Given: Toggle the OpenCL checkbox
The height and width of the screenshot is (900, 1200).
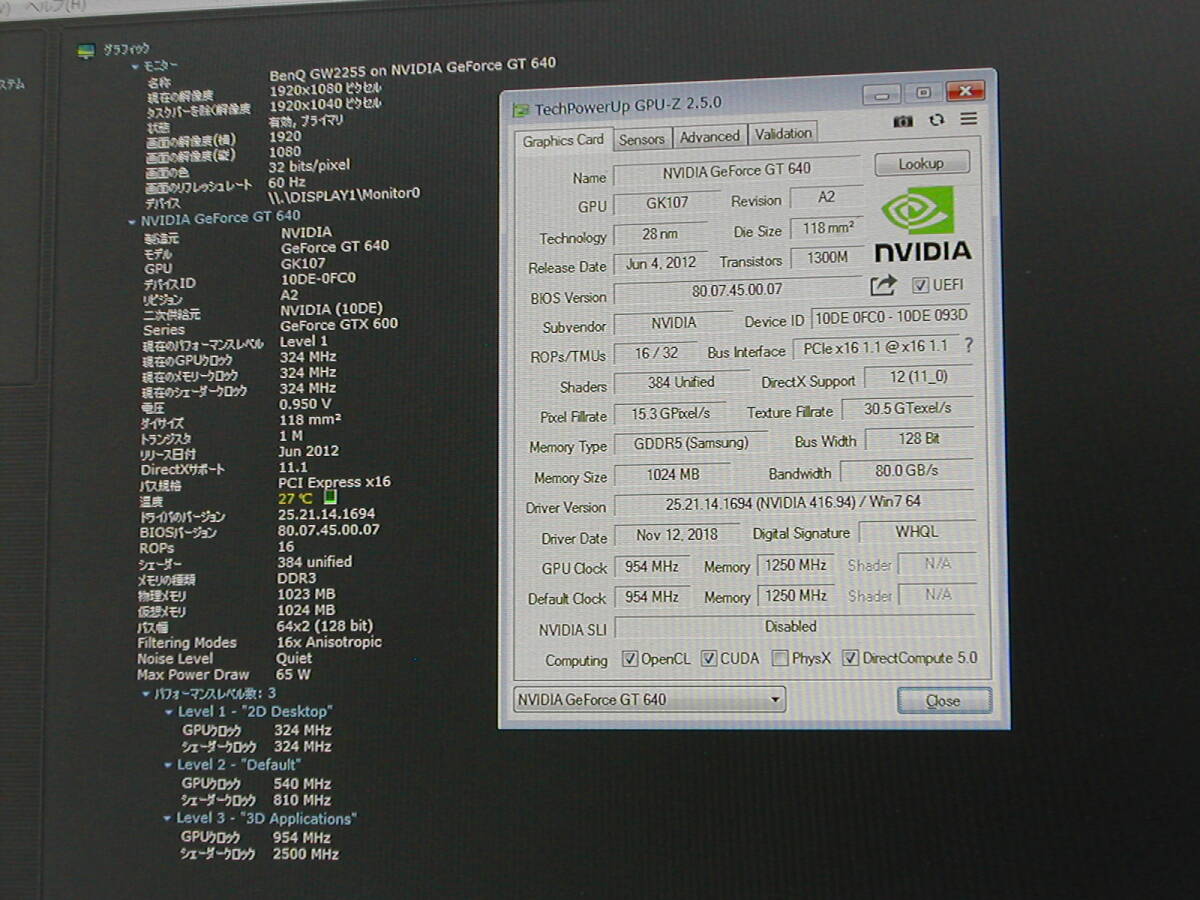Looking at the screenshot, I should 630,659.
